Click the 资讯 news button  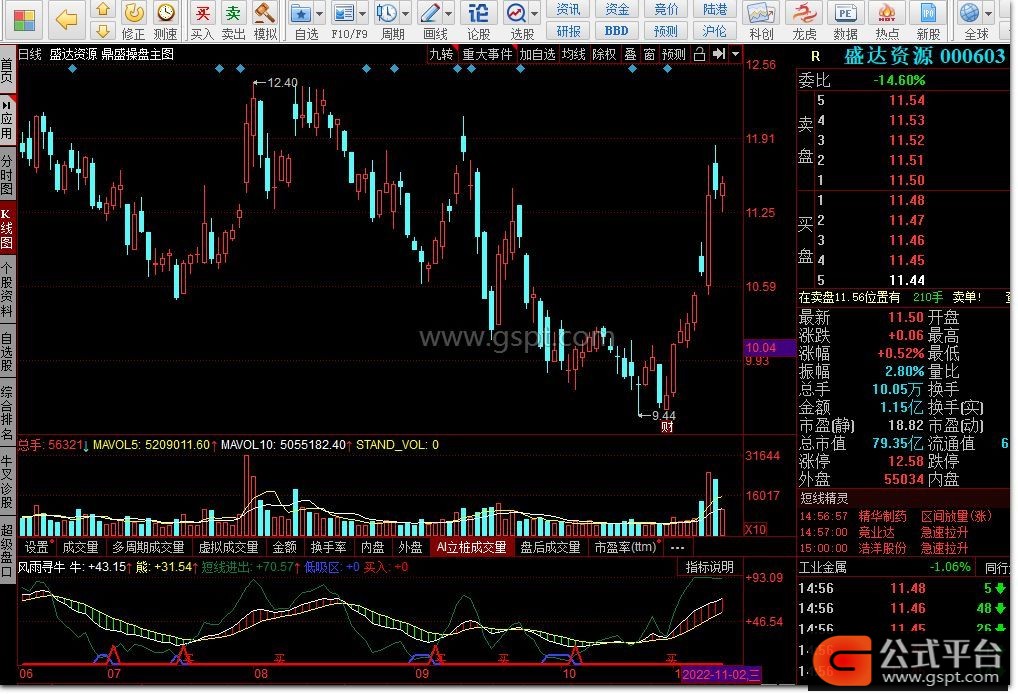[x=569, y=9]
